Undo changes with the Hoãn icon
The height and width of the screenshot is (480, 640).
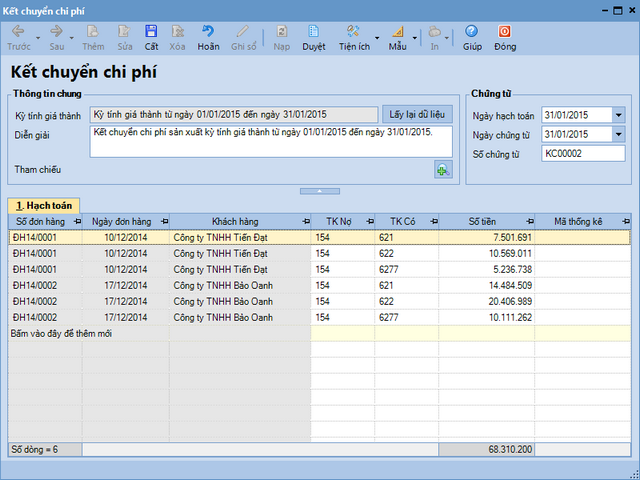(x=208, y=31)
